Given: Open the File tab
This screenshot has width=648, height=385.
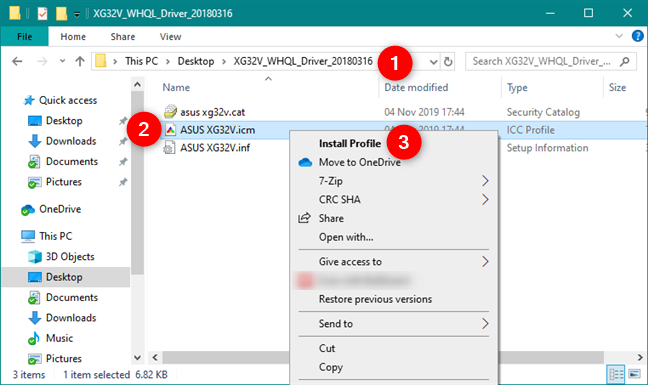Looking at the screenshot, I should coord(24,37).
